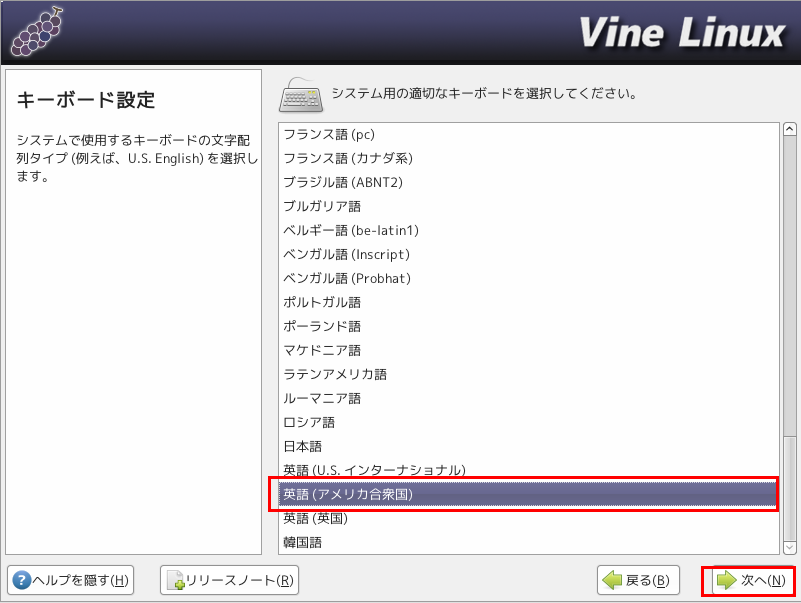
Task: Select 日本語 keyboard
Action: (529, 447)
